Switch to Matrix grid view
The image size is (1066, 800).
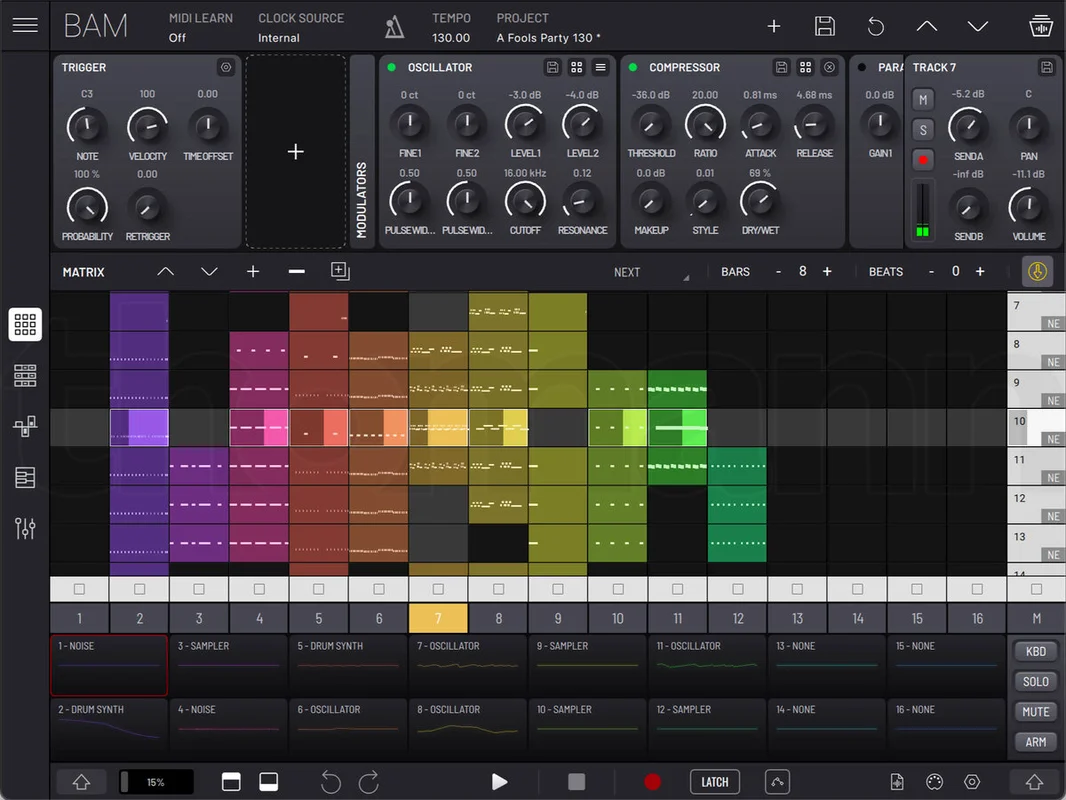pos(25,324)
